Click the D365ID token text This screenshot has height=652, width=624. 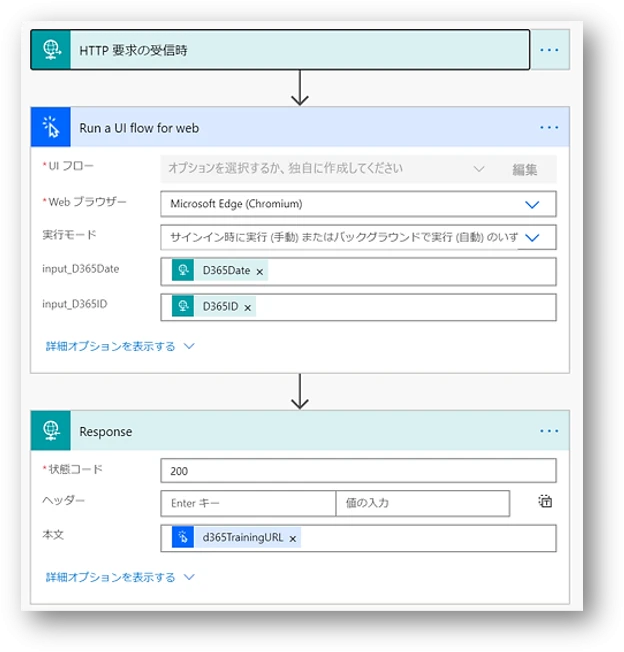[x=220, y=307]
